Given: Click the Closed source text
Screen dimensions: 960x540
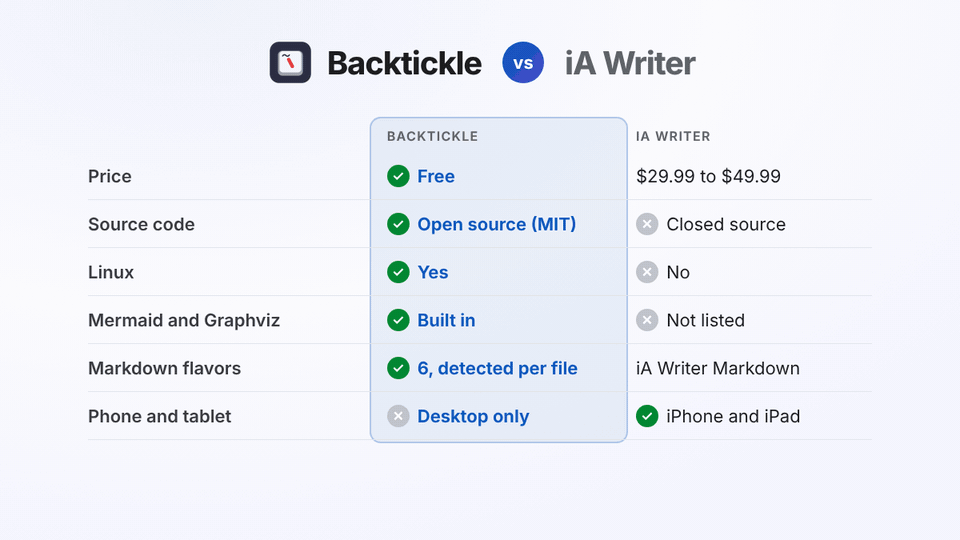Looking at the screenshot, I should [x=726, y=224].
